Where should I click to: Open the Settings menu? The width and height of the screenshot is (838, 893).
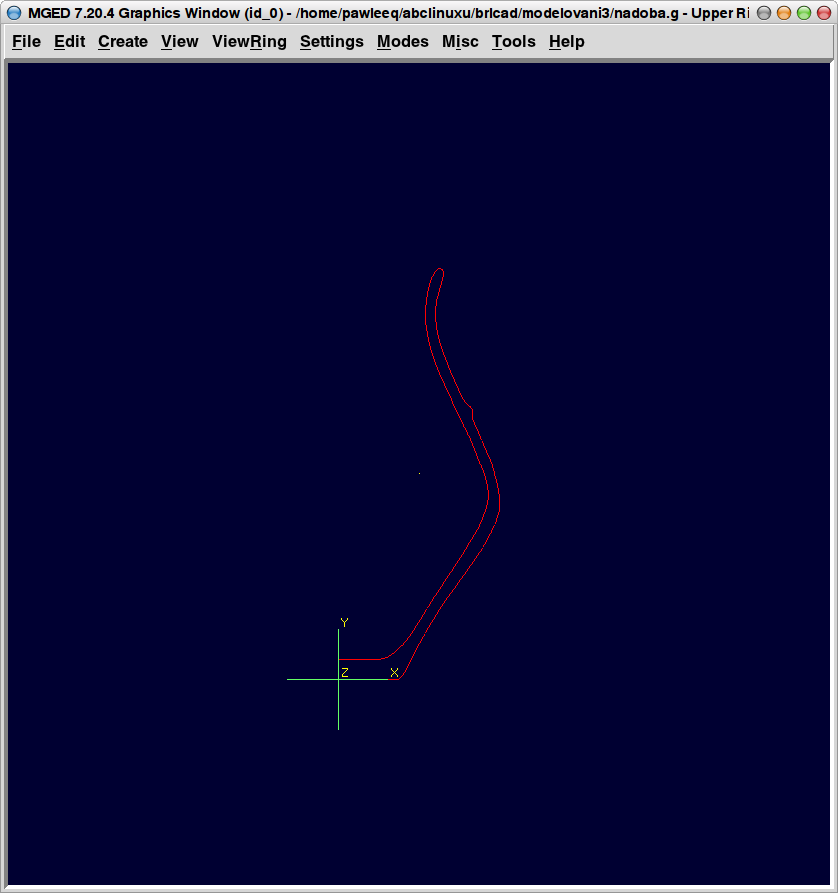coord(332,42)
